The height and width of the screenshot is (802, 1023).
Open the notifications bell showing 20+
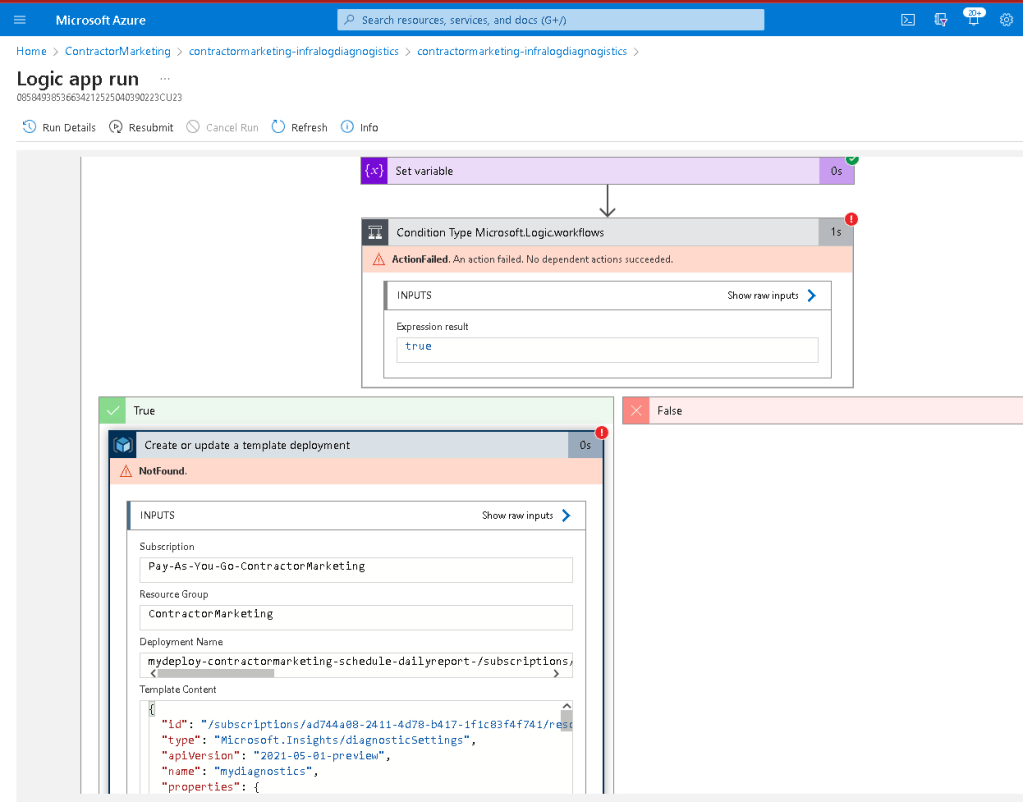(973, 18)
